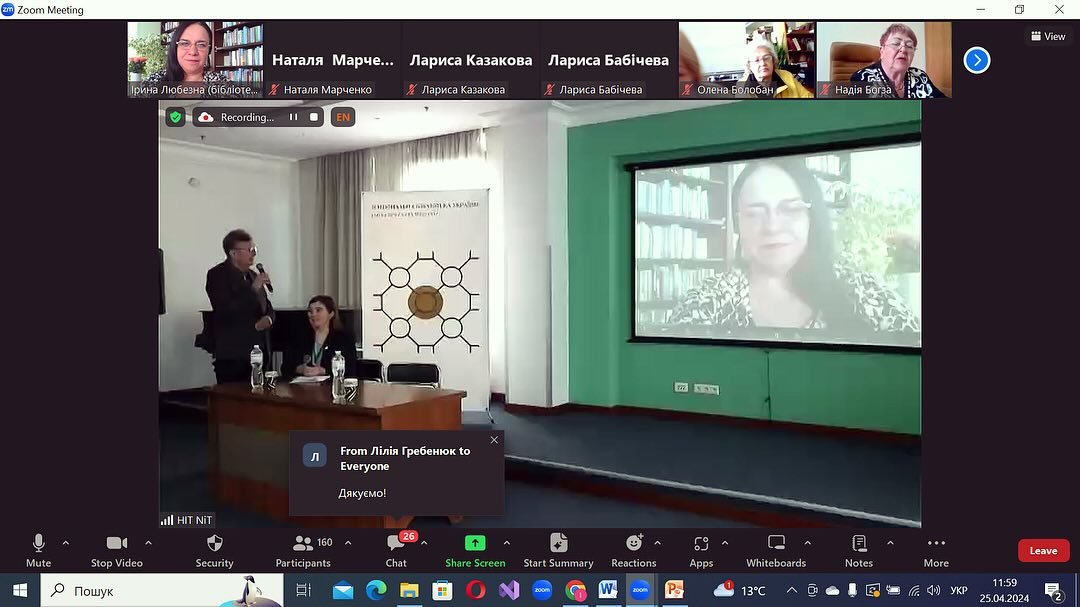
Task: Open Google Chrome from taskbar
Action: [x=574, y=590]
